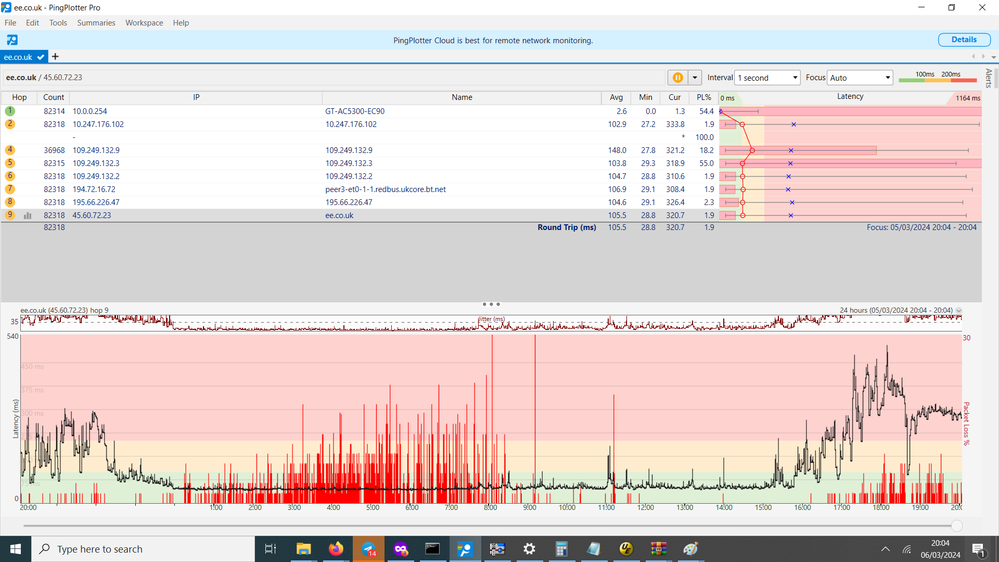Open the Alerts side panel
Screen dimensions: 999x562
(988, 78)
